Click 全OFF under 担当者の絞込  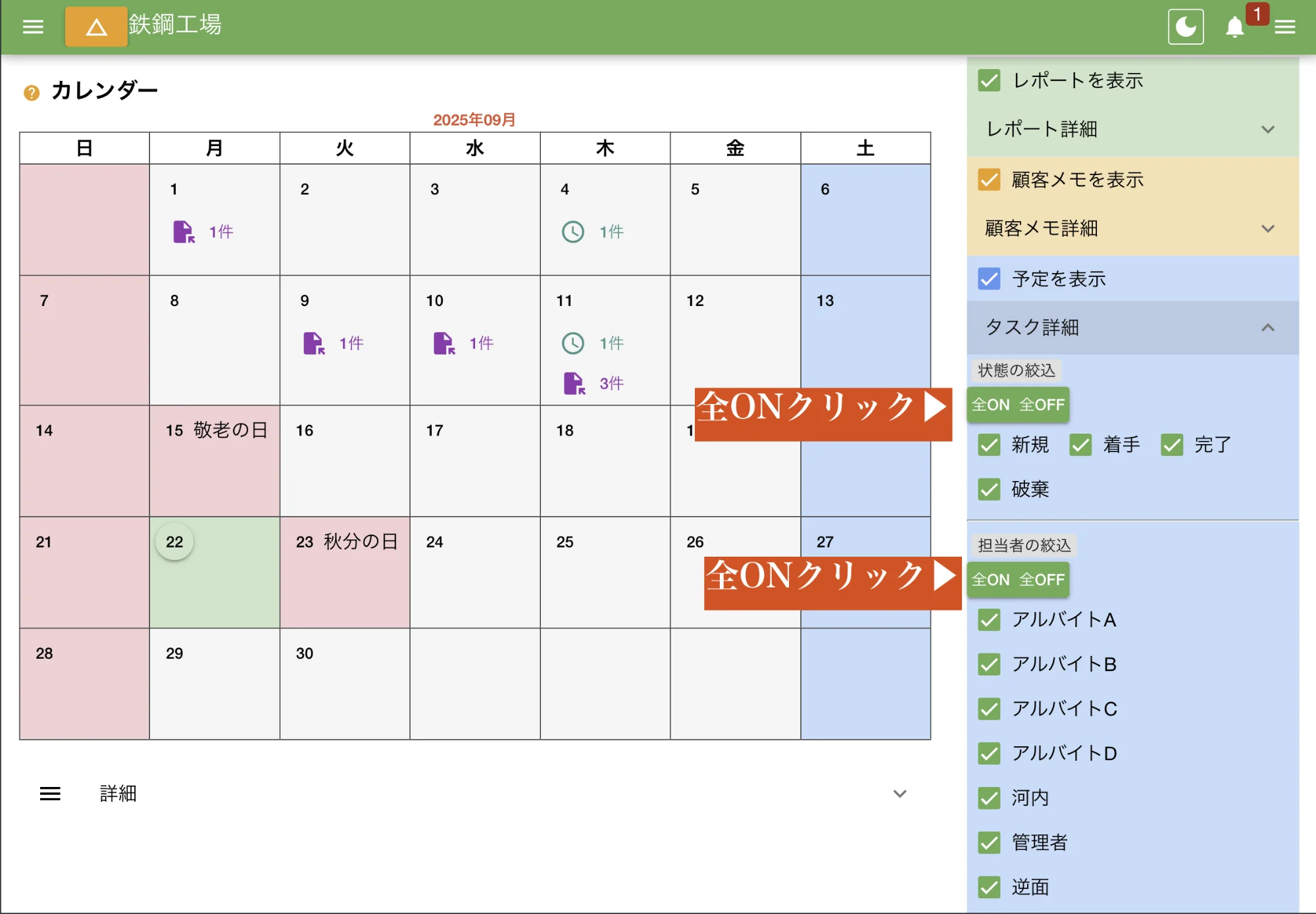(x=1042, y=580)
